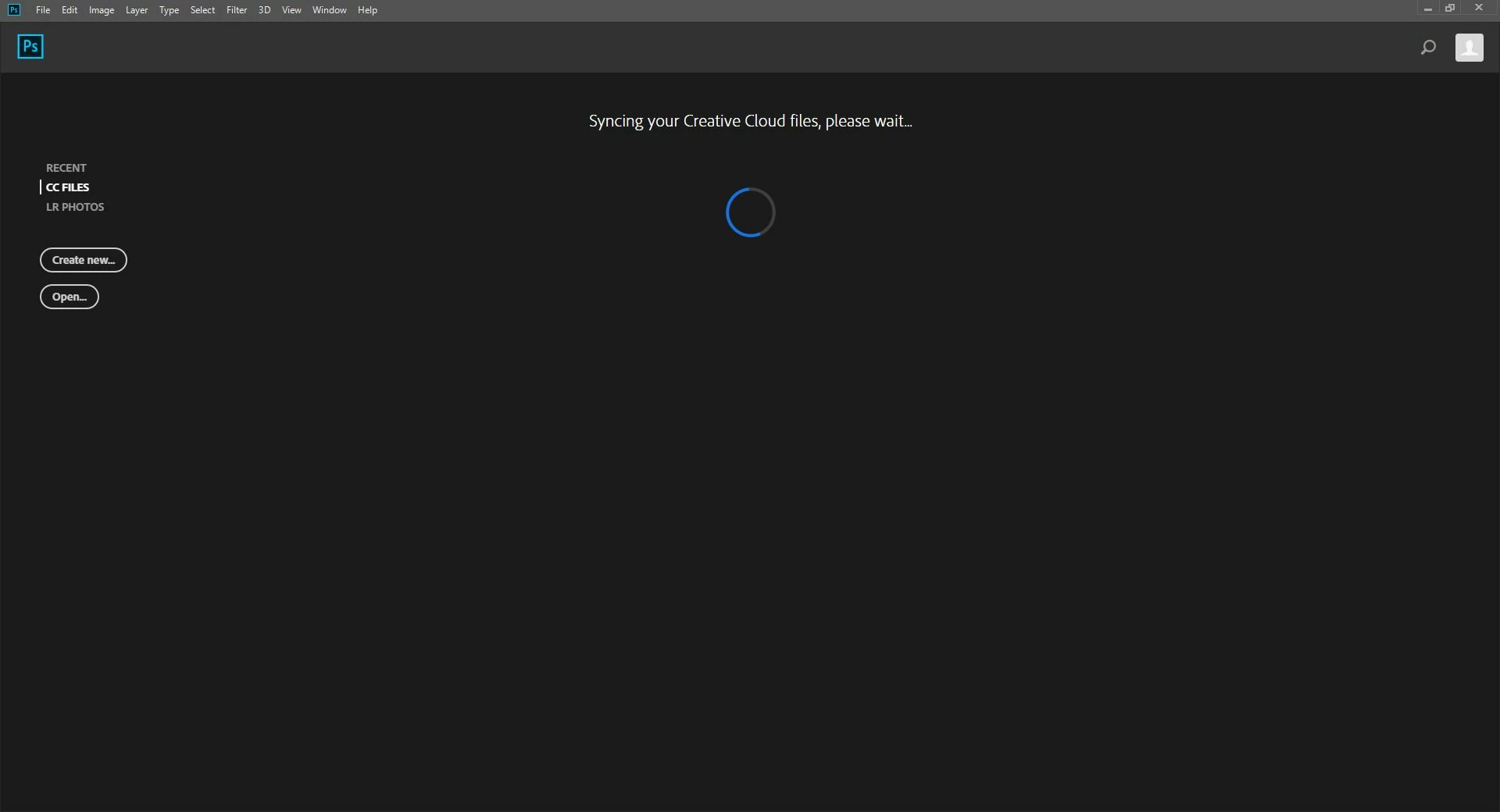Open the Type menu

169,10
